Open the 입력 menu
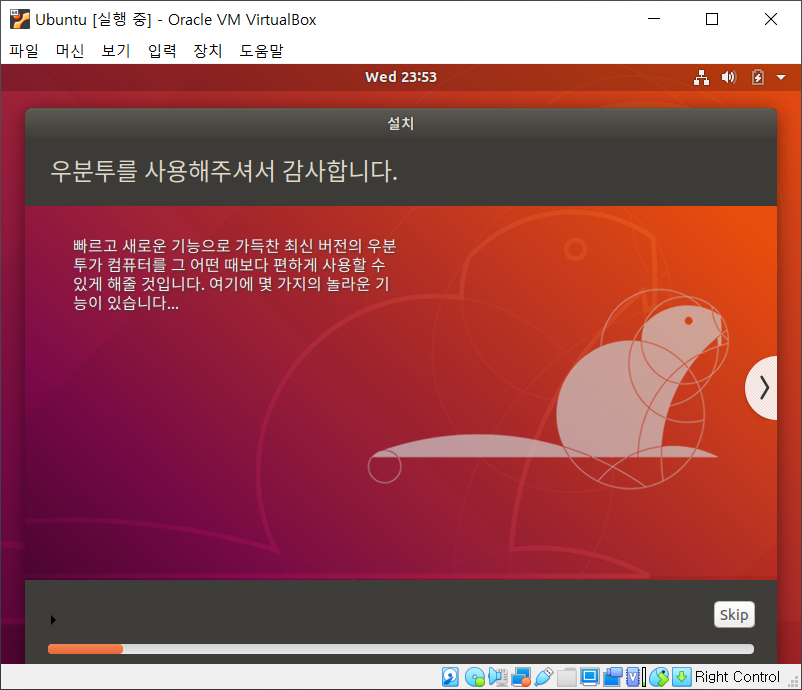Viewport: 802px width, 690px height. pos(162,51)
